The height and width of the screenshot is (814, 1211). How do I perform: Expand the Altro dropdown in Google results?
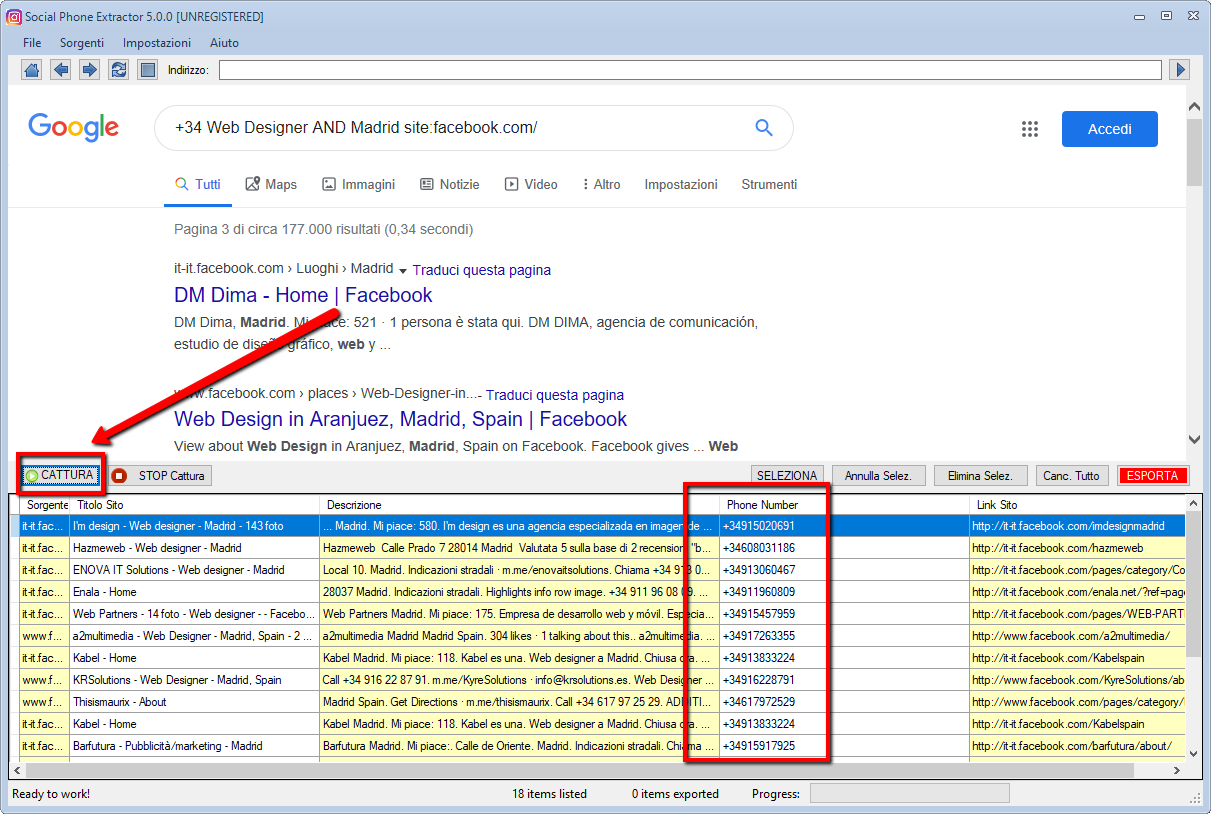(x=601, y=184)
